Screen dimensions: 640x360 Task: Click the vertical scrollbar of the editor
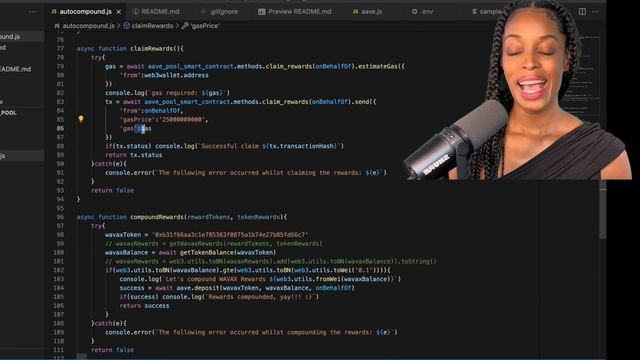[602, 210]
